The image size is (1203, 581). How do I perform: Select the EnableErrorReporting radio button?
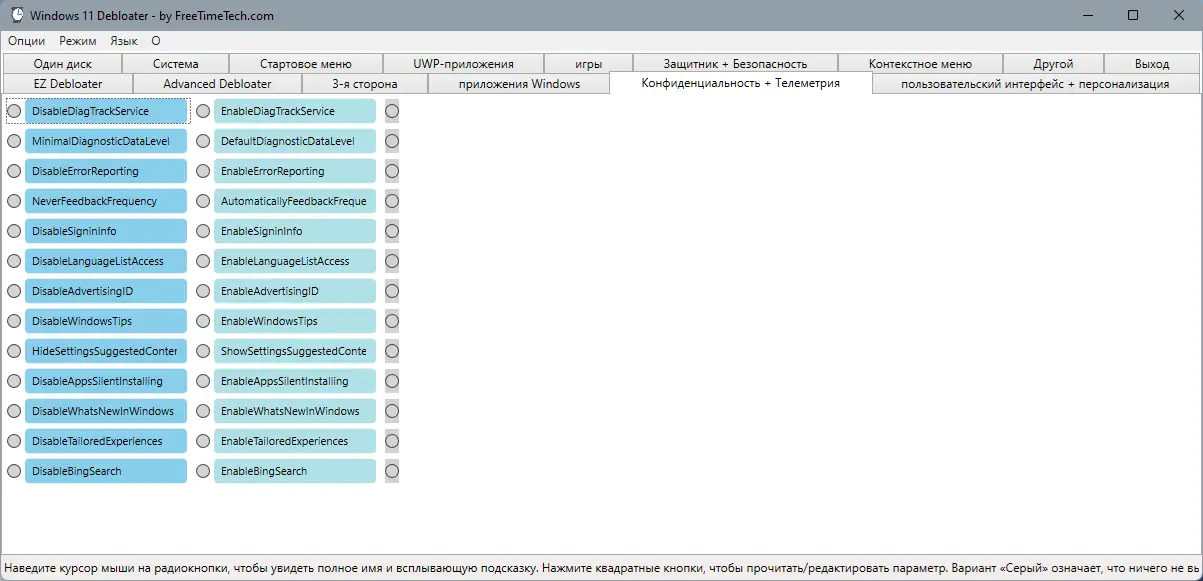203,171
